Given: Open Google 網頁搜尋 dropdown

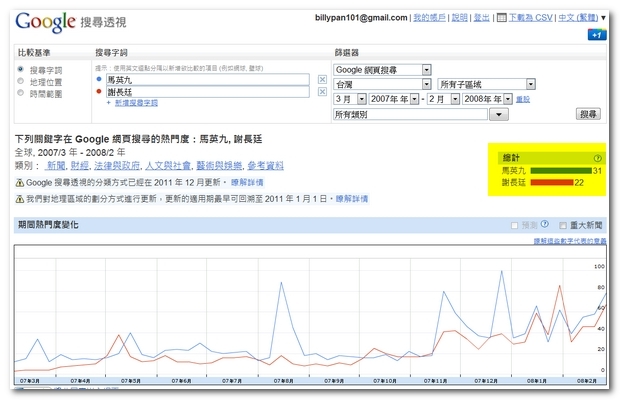Looking at the screenshot, I should click(x=382, y=70).
